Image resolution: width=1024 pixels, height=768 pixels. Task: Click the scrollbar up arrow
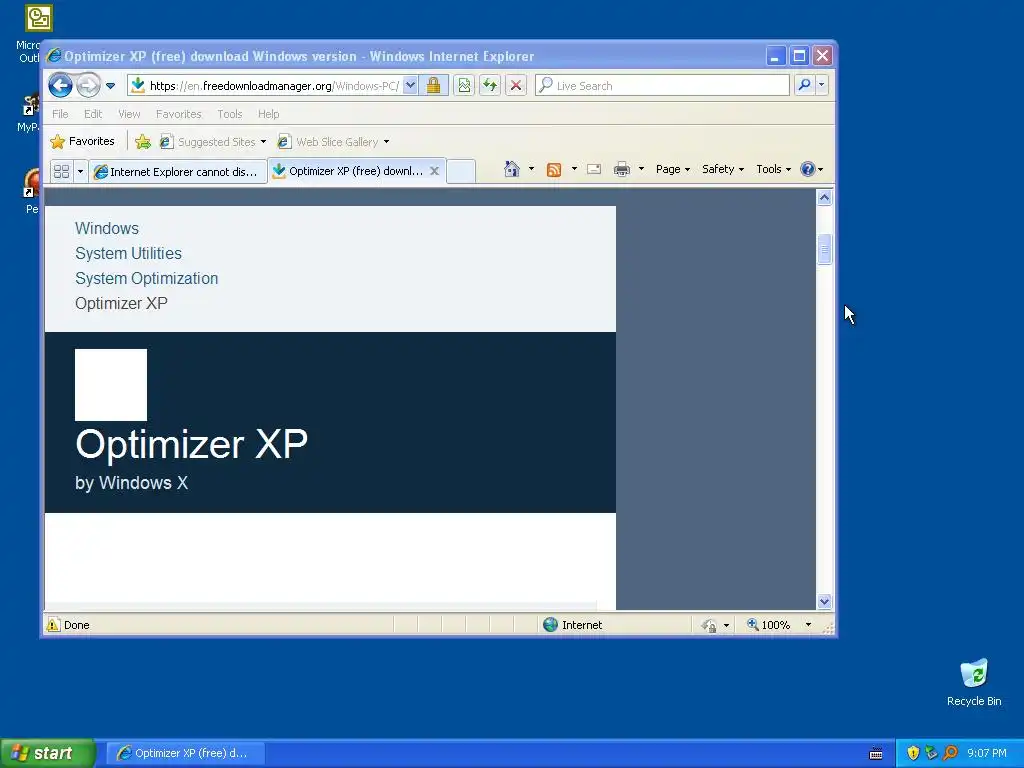pyautogui.click(x=824, y=197)
